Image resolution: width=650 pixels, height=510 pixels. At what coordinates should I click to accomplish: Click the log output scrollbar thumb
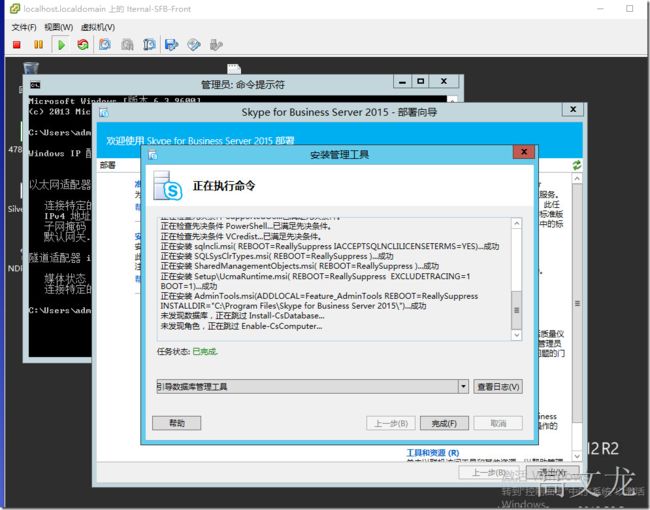coord(517,310)
